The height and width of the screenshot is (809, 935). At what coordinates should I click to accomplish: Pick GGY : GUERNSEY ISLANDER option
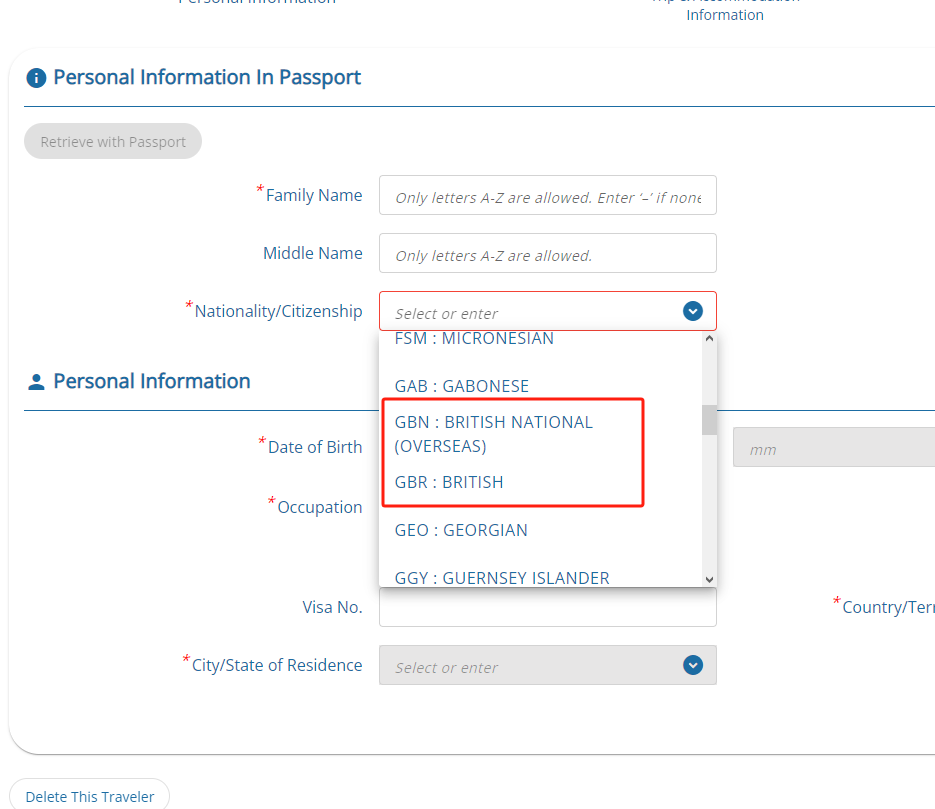point(502,578)
